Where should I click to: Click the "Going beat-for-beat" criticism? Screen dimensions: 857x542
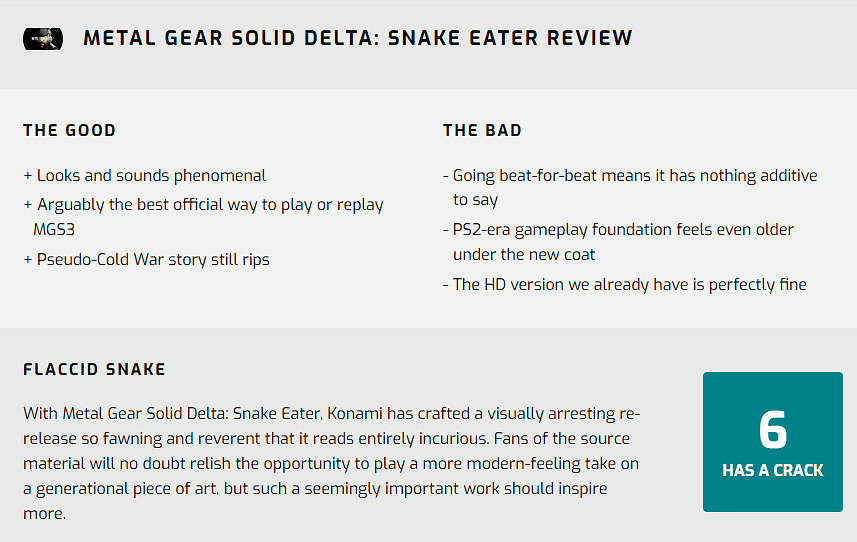pyautogui.click(x=634, y=176)
